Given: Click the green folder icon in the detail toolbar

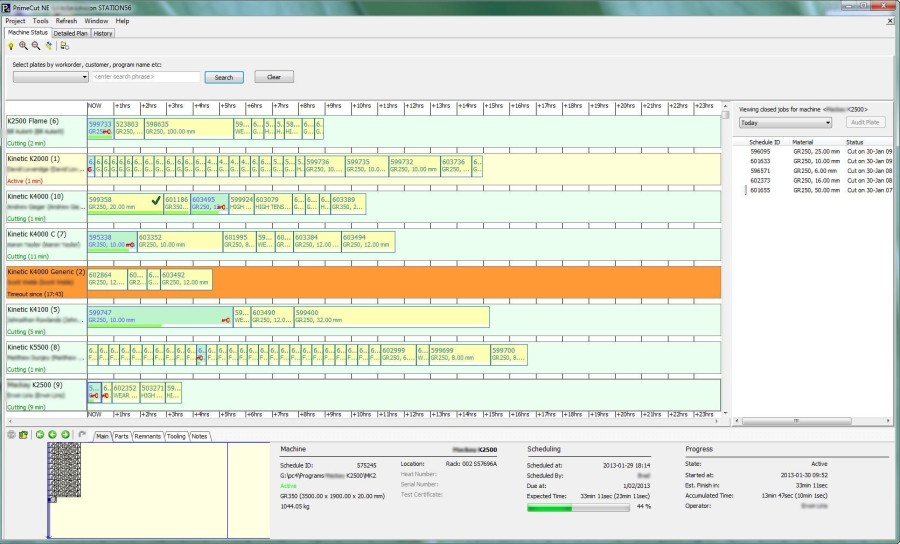Looking at the screenshot, I should coord(24,435).
